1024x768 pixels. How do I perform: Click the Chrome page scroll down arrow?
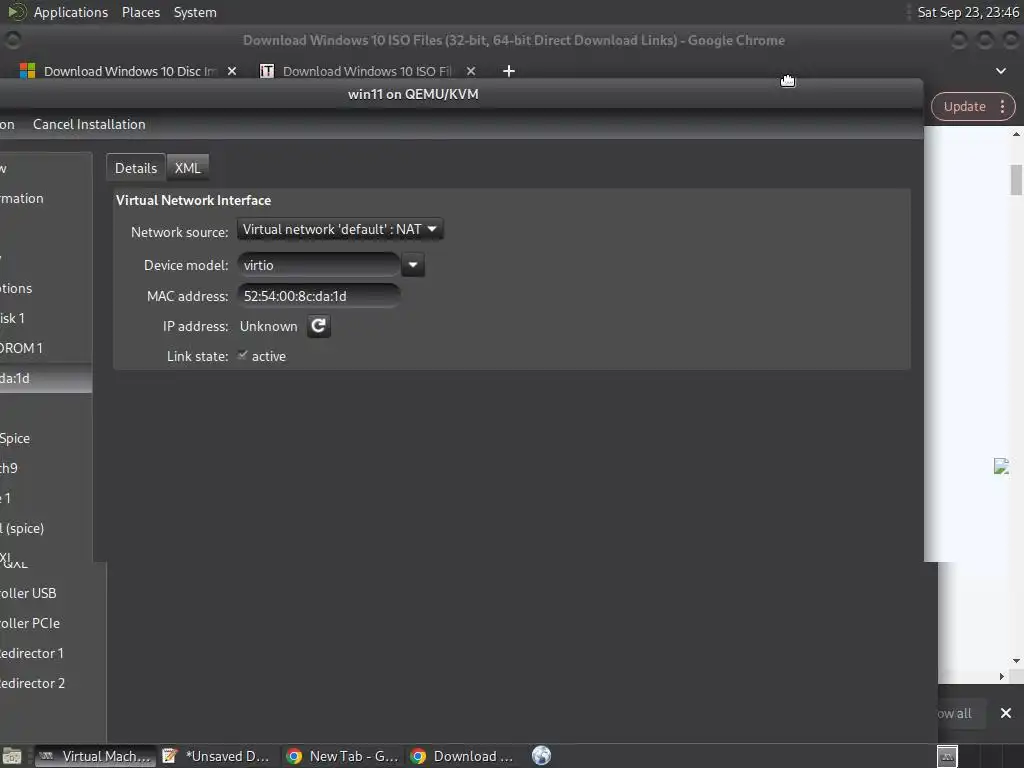[x=1016, y=661]
